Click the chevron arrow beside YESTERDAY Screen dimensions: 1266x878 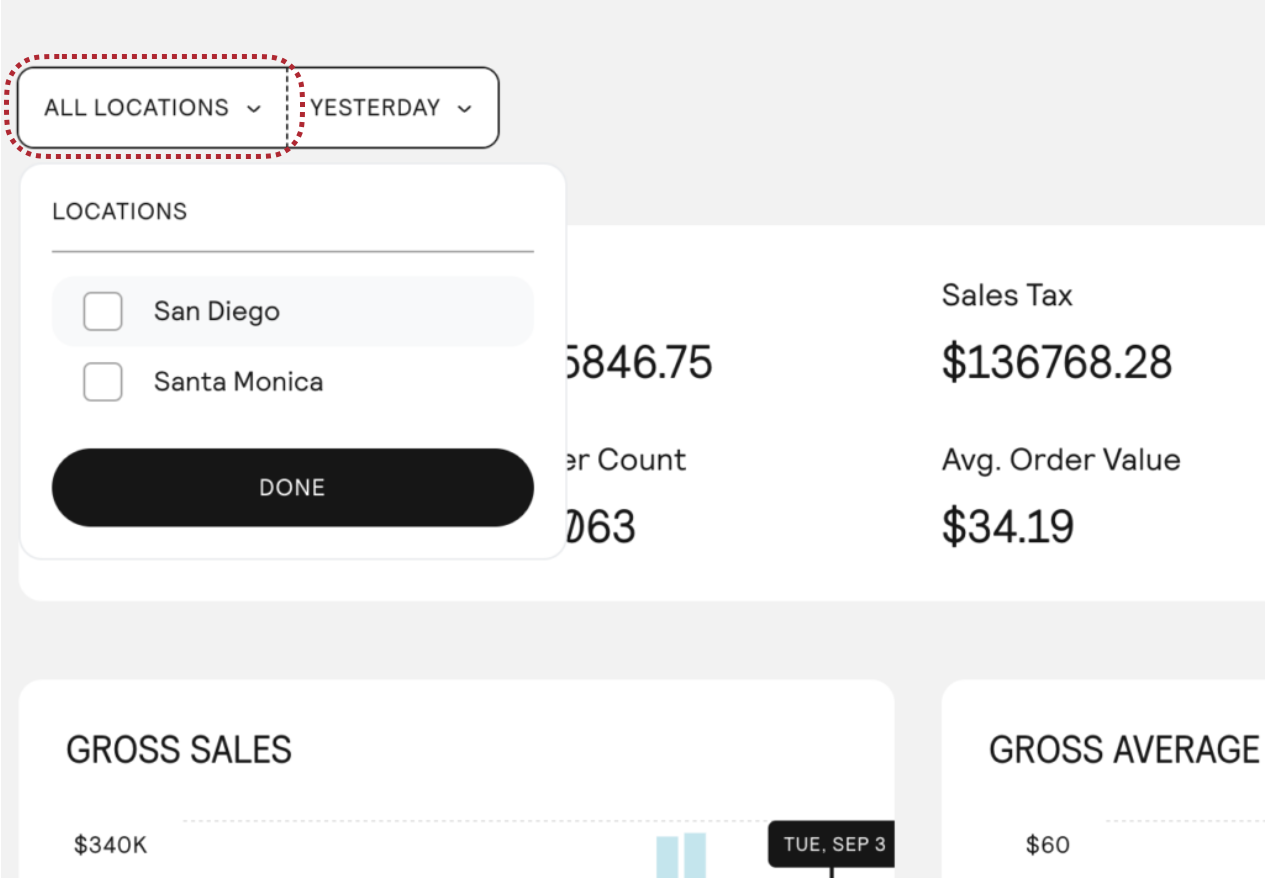(464, 109)
